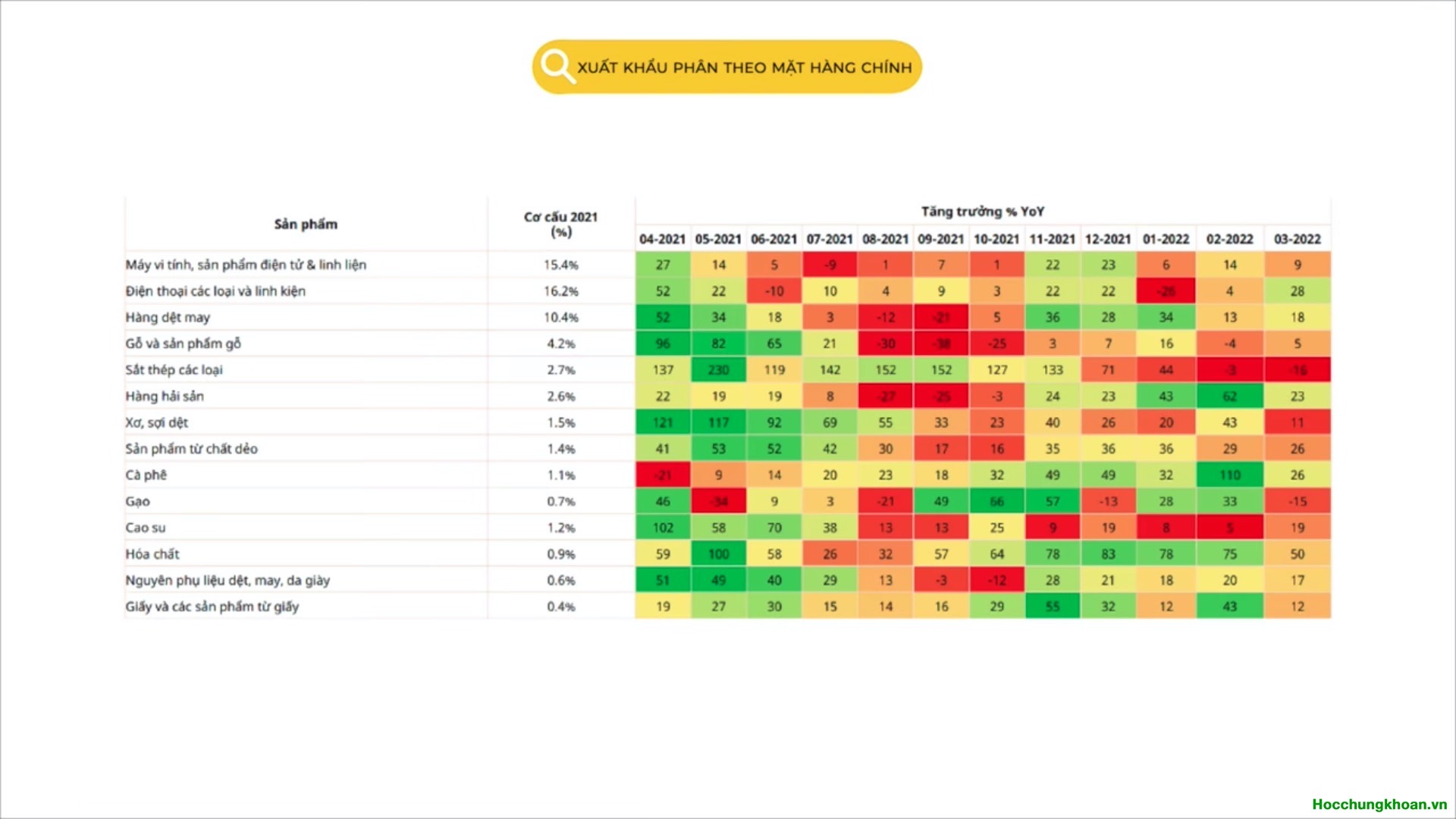1456x819 pixels.
Task: Open the Hocchungkhoan.vn watermark link
Action: click(x=1379, y=805)
